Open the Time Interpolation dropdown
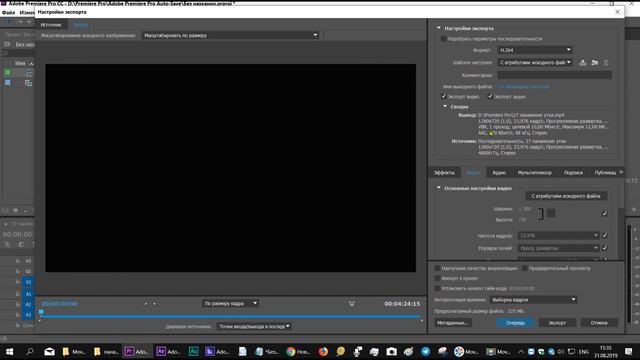The width and height of the screenshot is (640, 360). point(533,300)
